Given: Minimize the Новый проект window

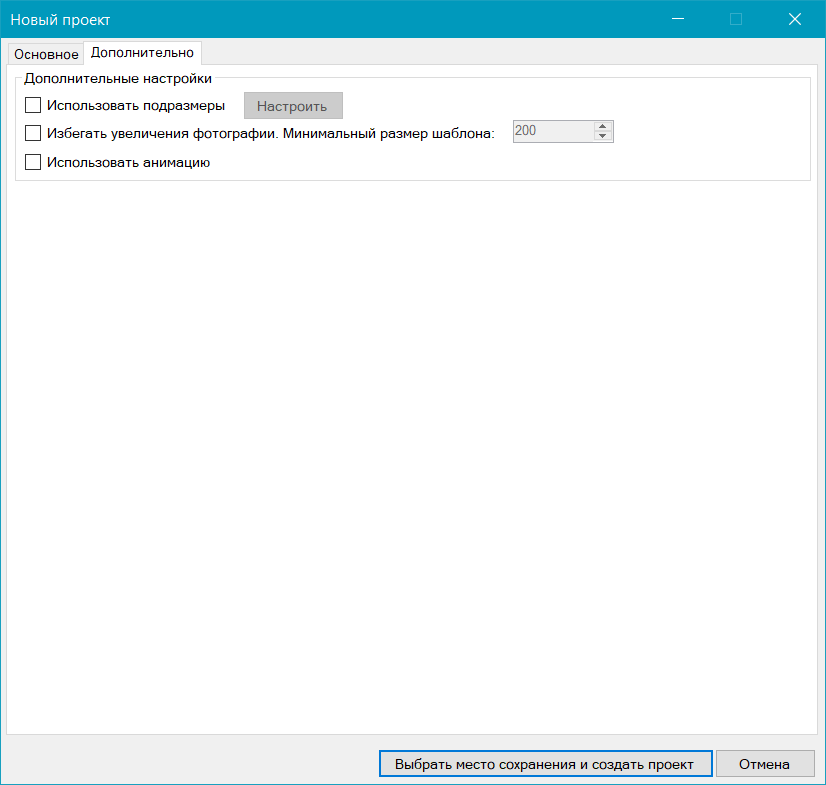Looking at the screenshot, I should point(678,19).
